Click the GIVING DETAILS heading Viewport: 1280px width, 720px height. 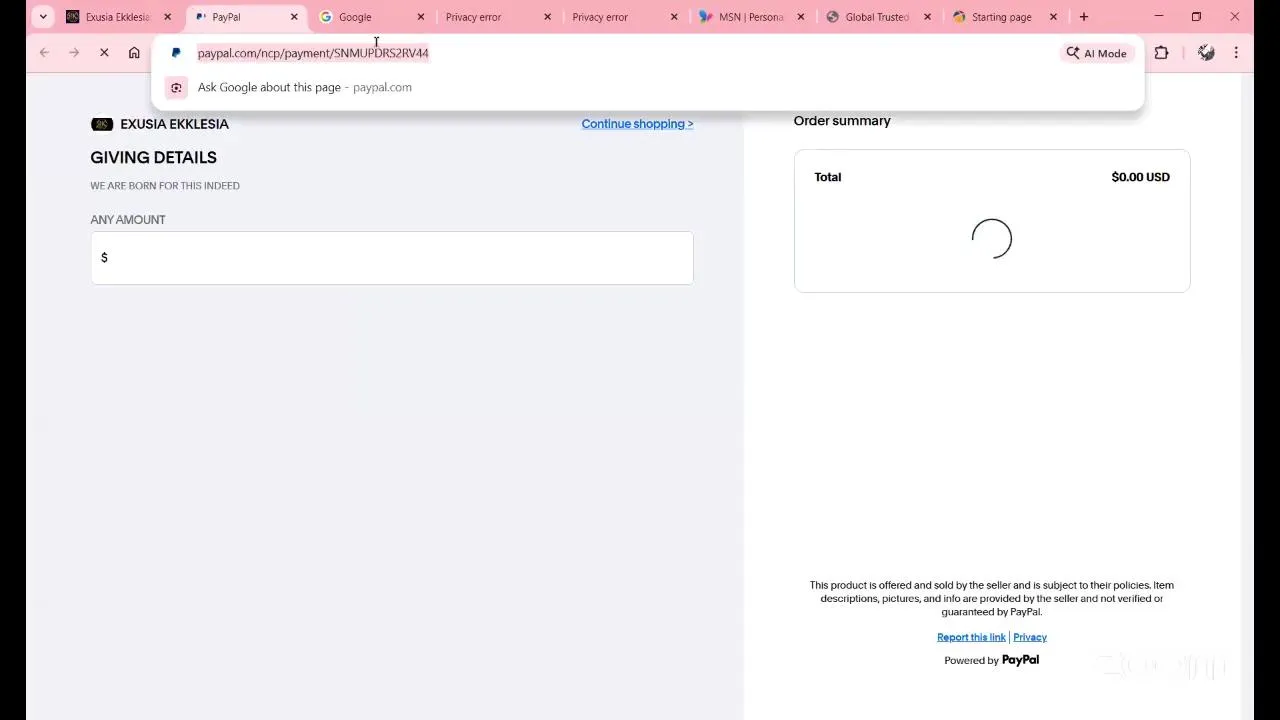pyautogui.click(x=153, y=157)
